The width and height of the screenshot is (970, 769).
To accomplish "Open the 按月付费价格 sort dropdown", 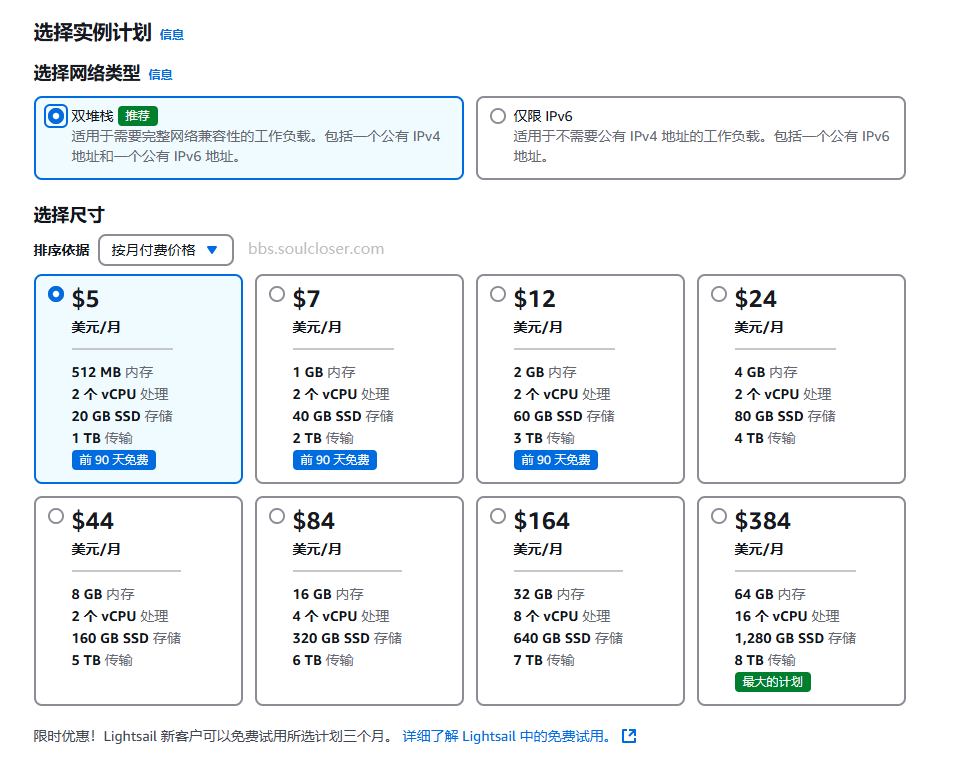I will (166, 250).
